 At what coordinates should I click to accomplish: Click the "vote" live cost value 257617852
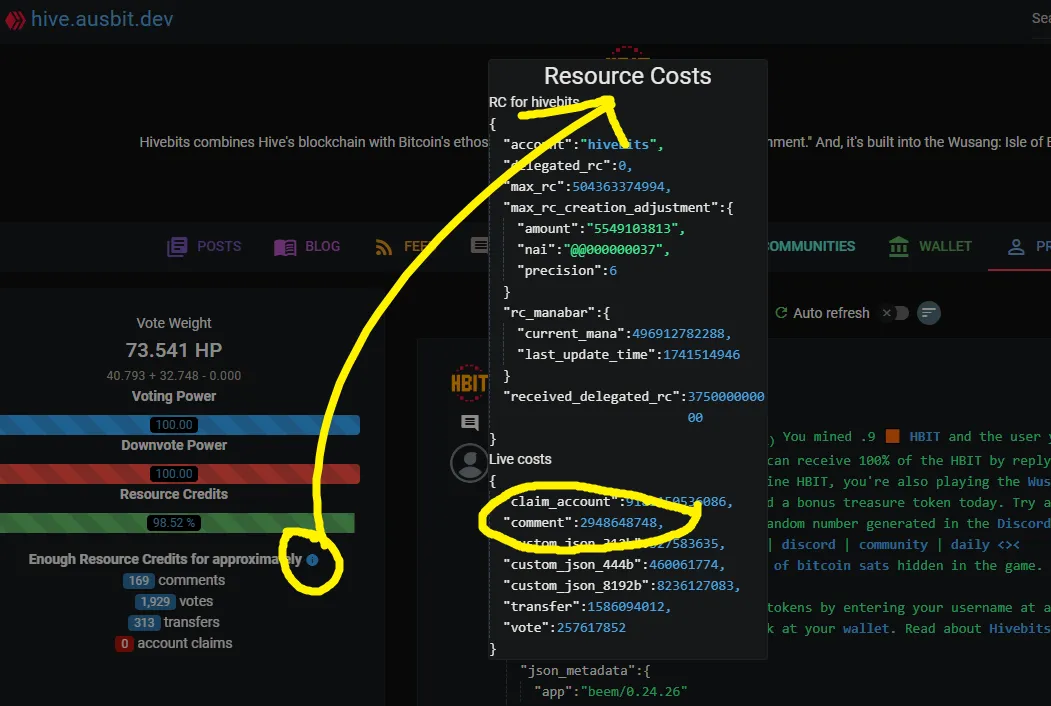[x=591, y=628]
